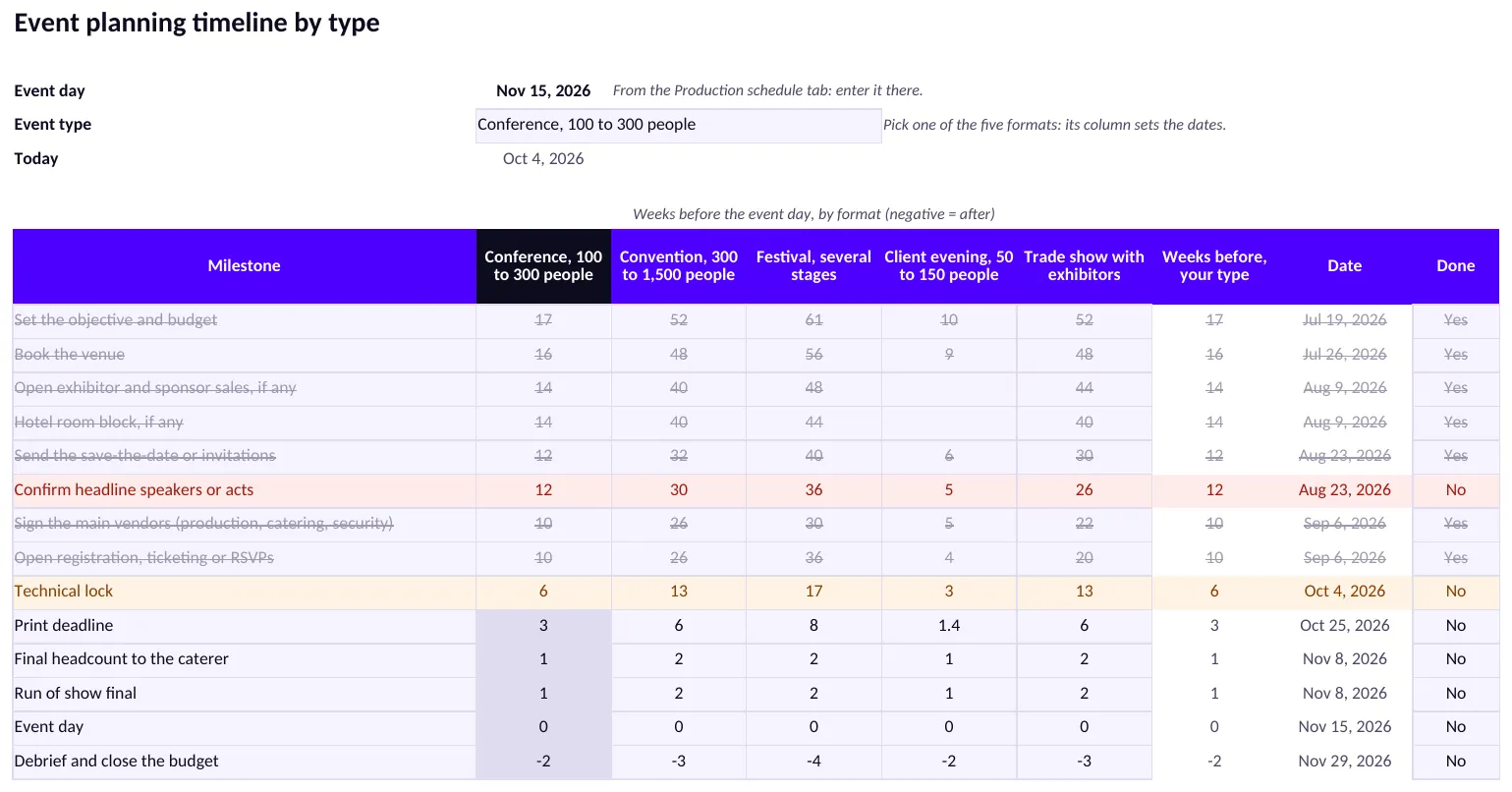Select Final headcount to the caterer cell

[245, 659]
